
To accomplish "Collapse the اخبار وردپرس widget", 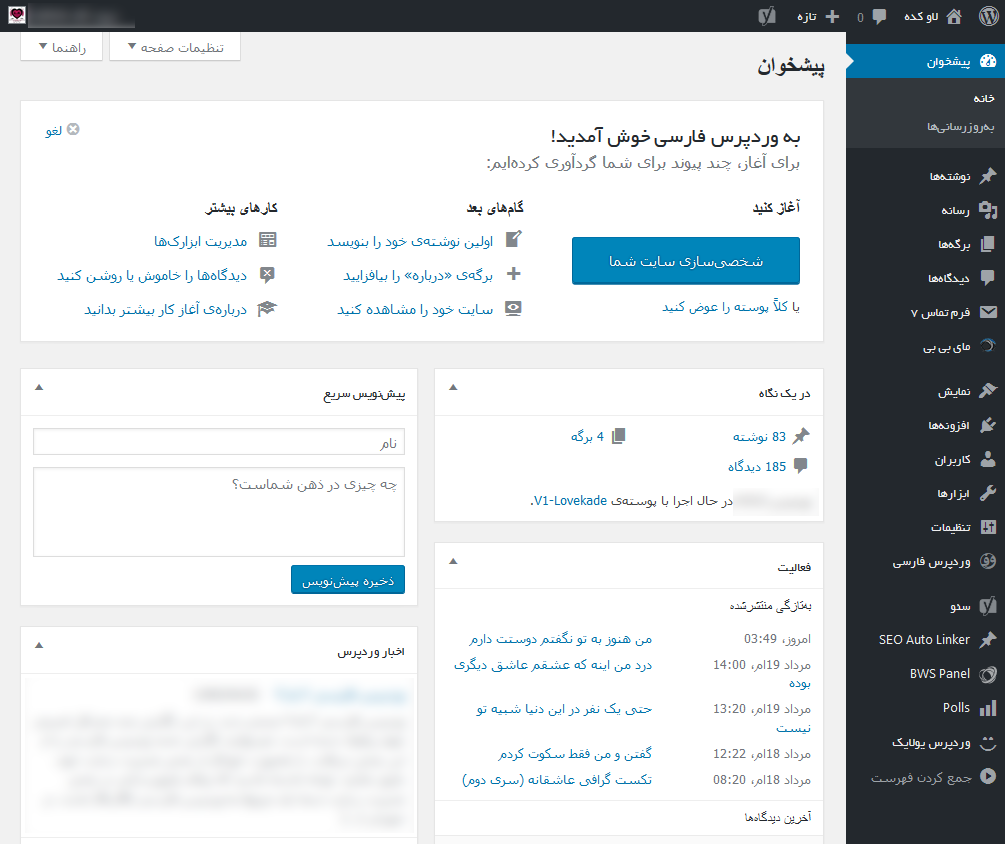I will tap(39, 645).
